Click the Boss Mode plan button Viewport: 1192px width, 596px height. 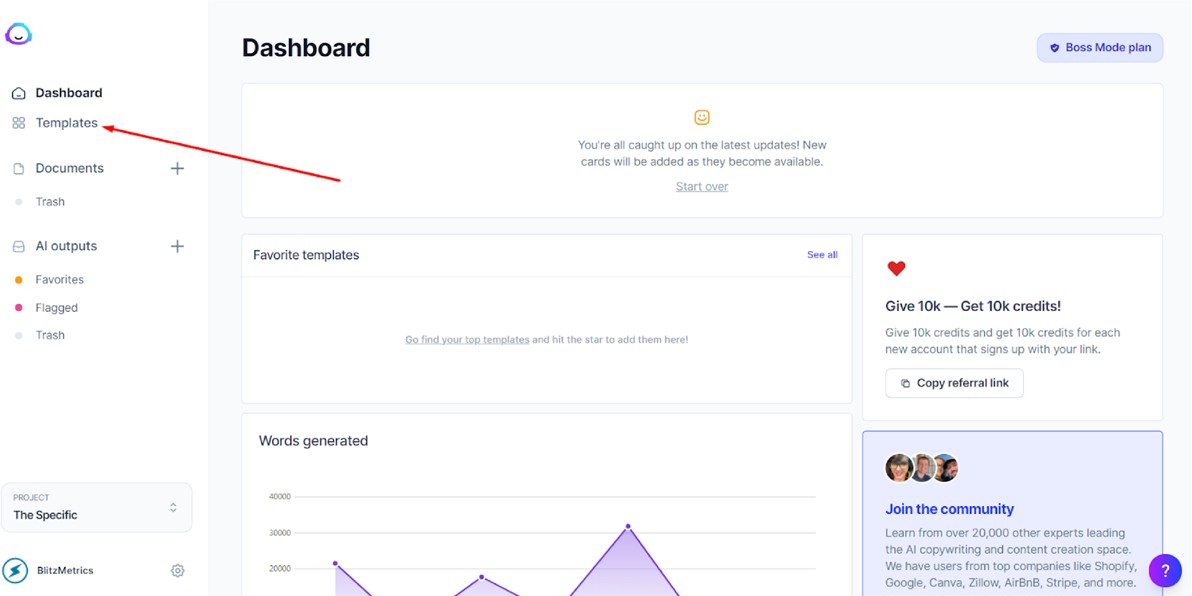tap(1099, 47)
